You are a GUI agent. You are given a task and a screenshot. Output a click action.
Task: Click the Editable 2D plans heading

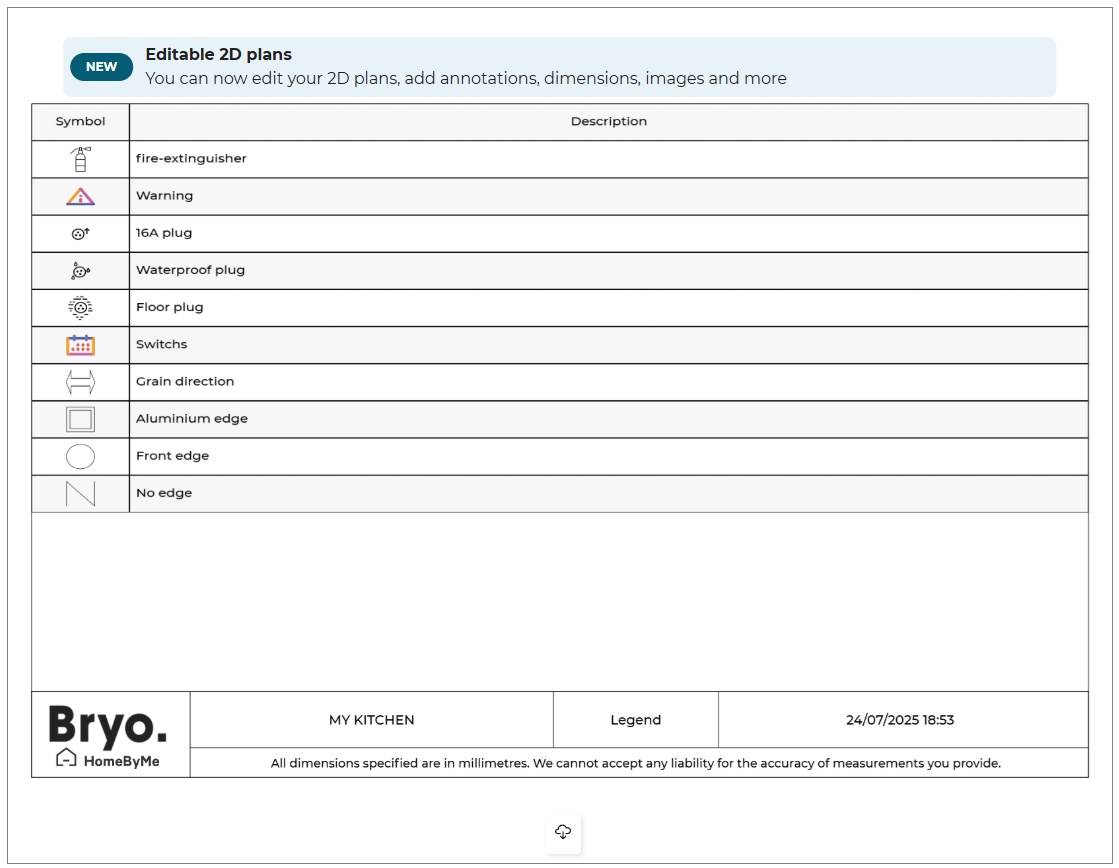click(219, 55)
